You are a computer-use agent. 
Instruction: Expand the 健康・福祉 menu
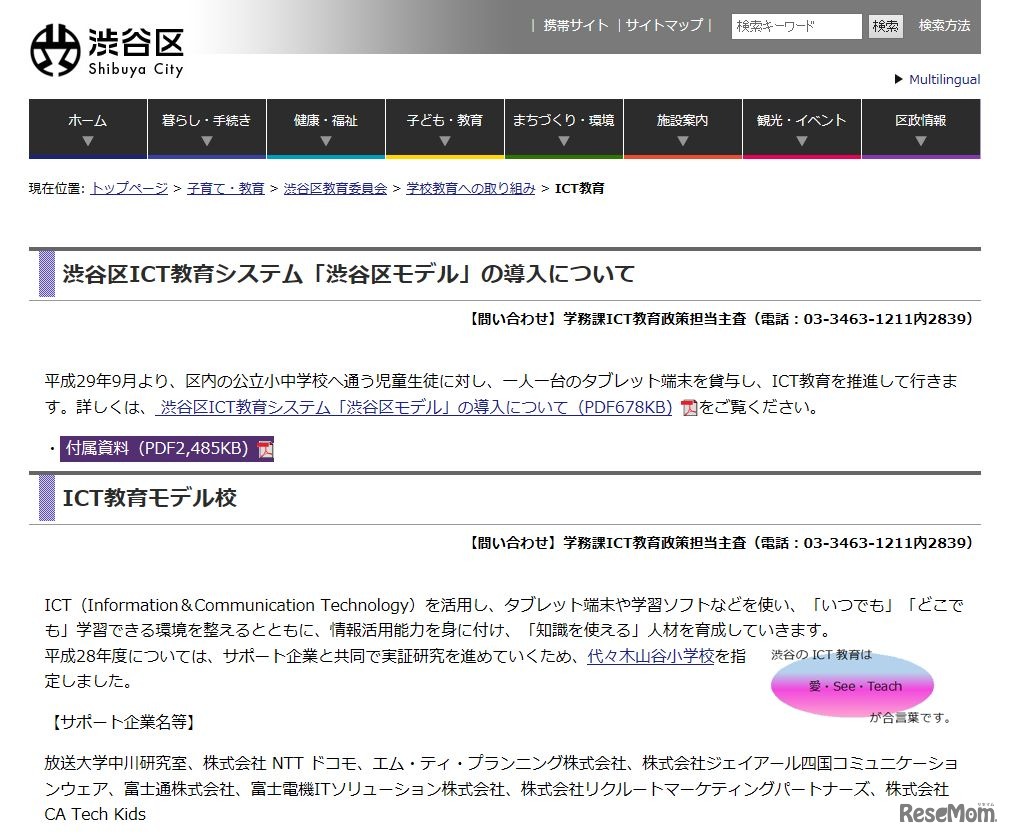[325, 128]
